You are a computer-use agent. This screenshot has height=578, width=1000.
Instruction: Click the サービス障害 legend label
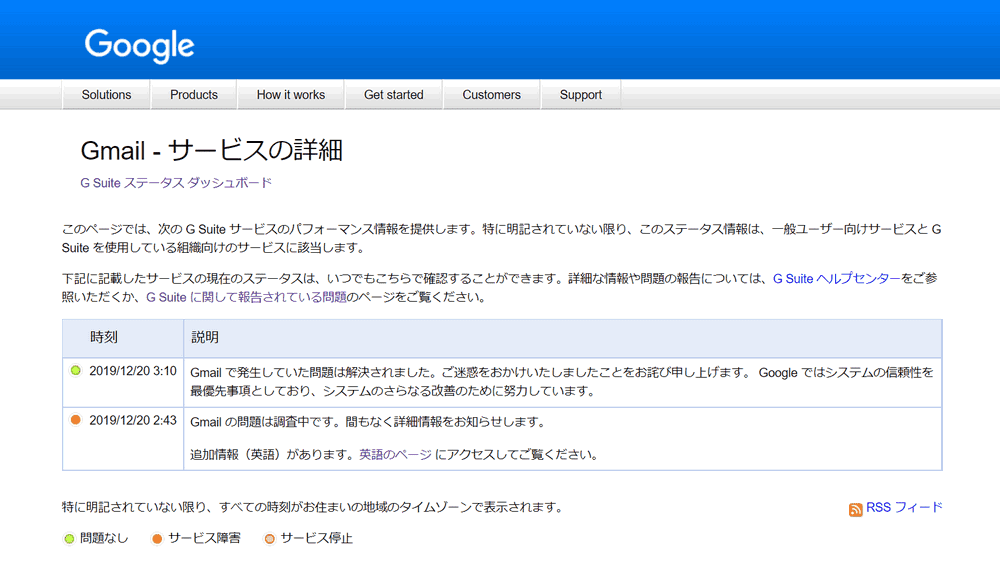coord(204,538)
